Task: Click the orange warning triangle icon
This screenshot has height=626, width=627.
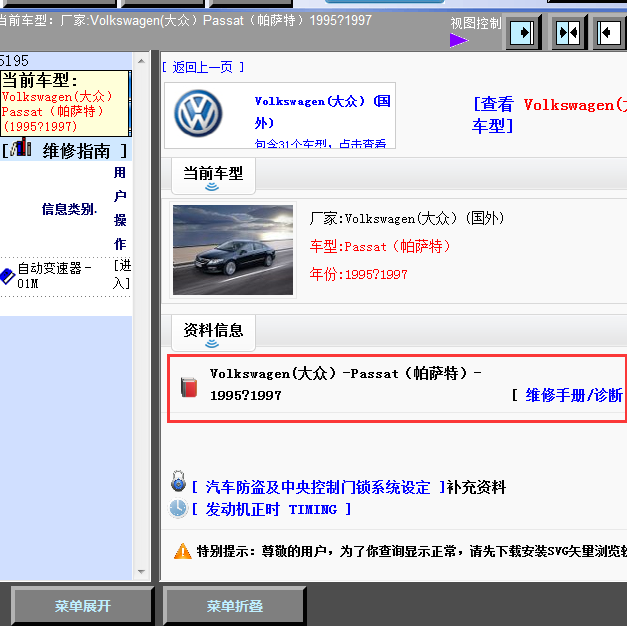Action: point(183,551)
